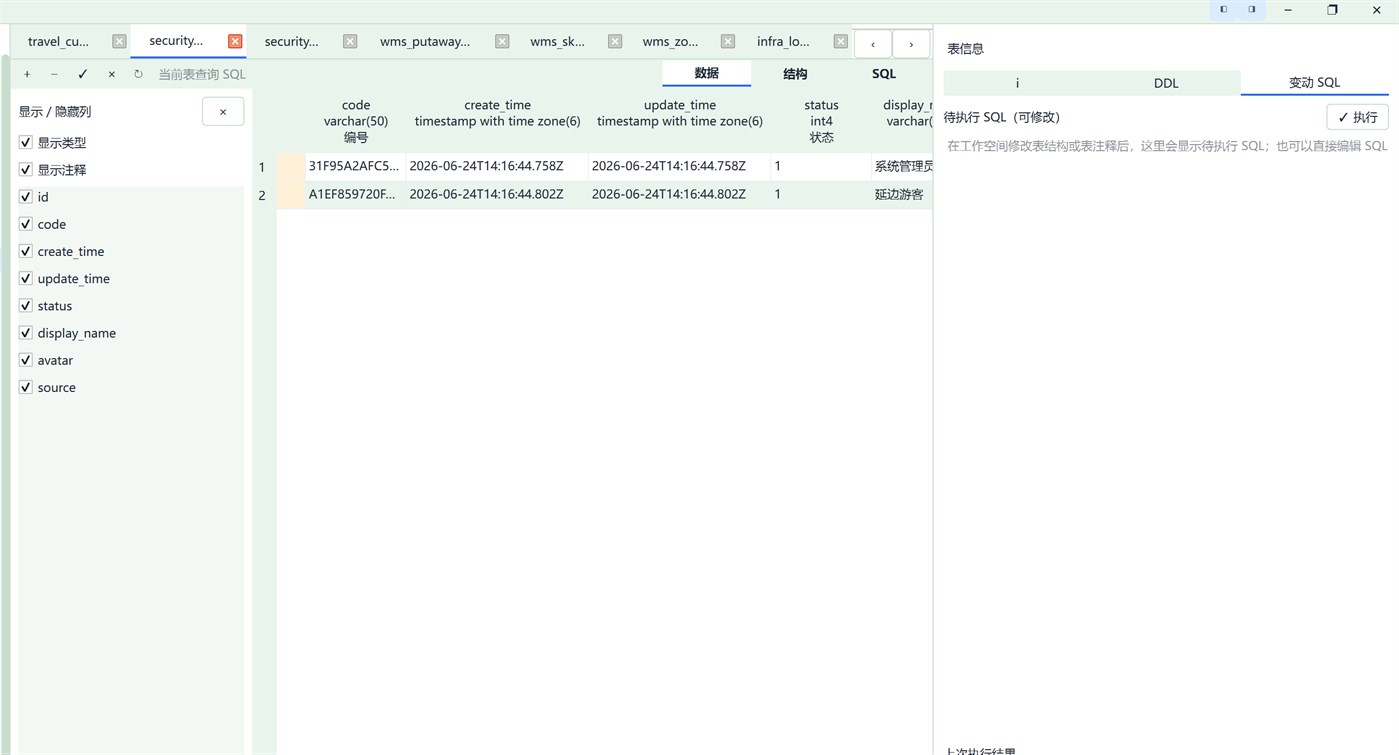Open the SQL view tab

pos(884,73)
